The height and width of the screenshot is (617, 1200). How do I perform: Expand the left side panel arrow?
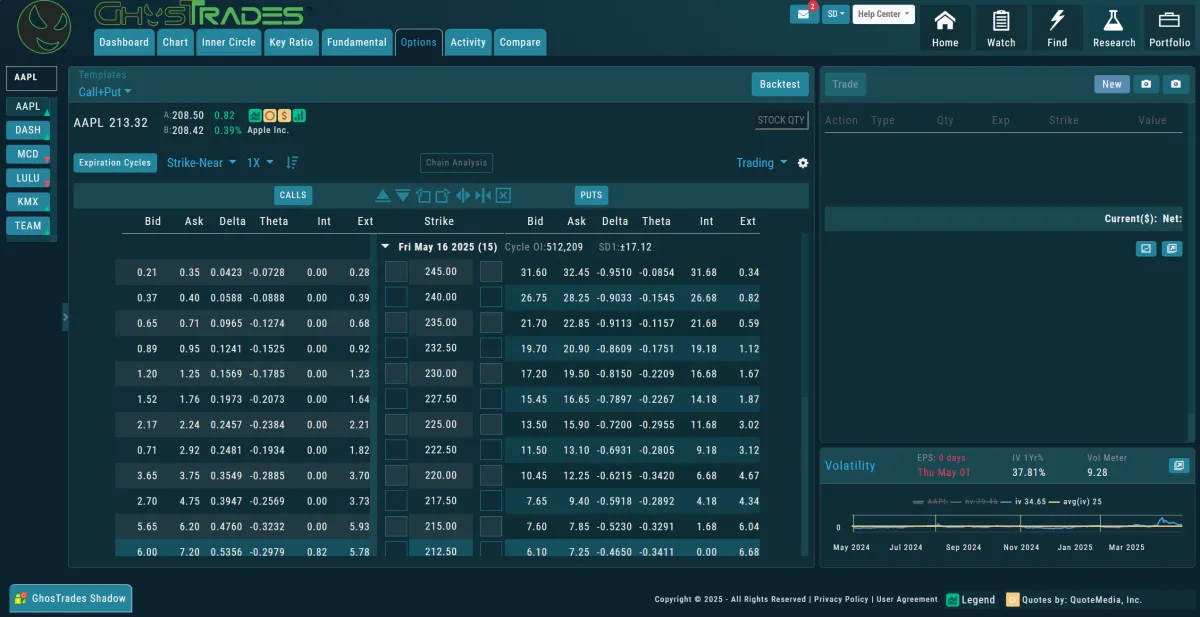coord(66,317)
